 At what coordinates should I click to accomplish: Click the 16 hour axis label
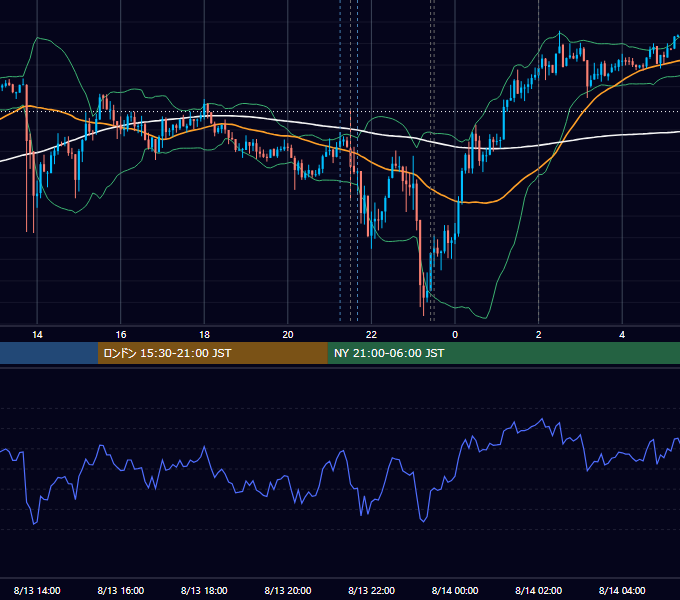click(121, 335)
